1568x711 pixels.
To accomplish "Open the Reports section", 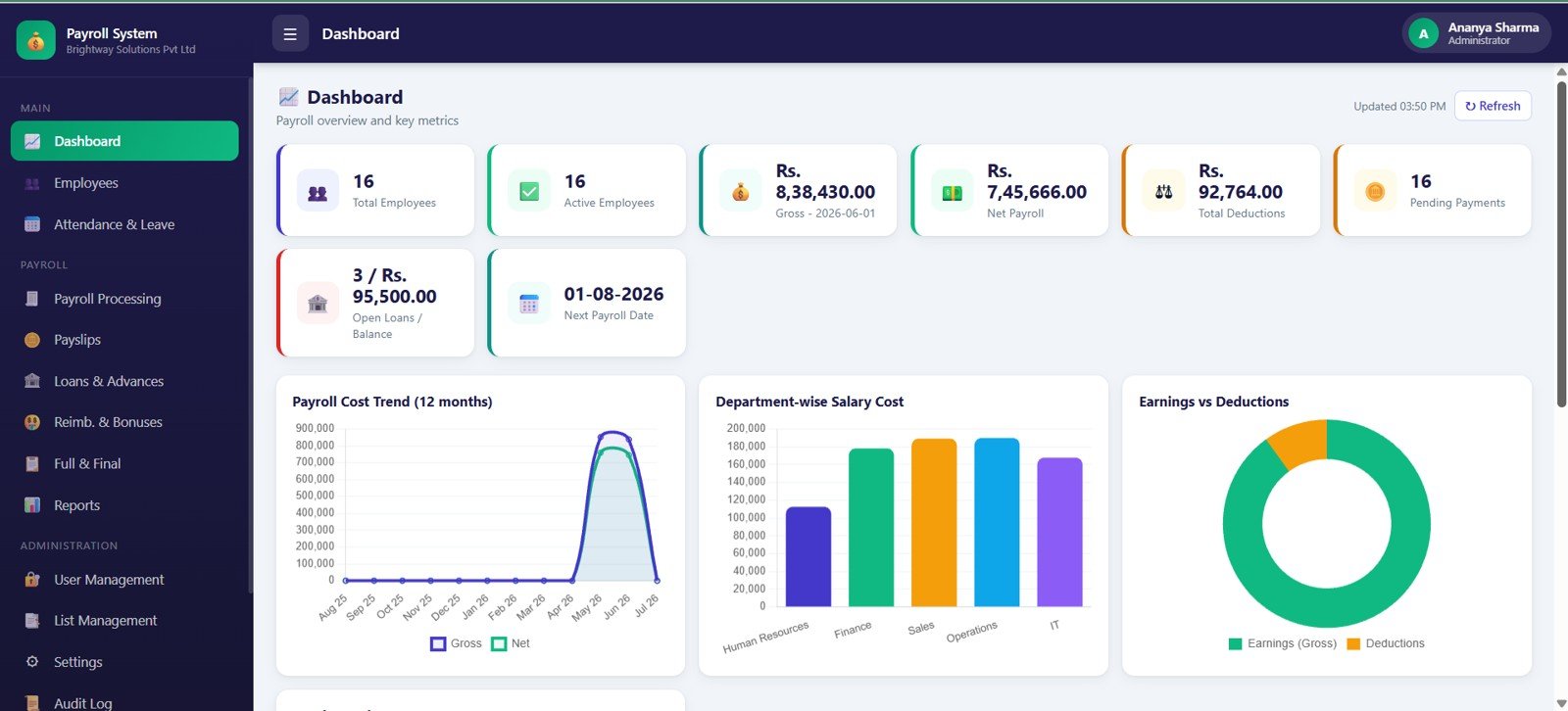I will 124,505.
